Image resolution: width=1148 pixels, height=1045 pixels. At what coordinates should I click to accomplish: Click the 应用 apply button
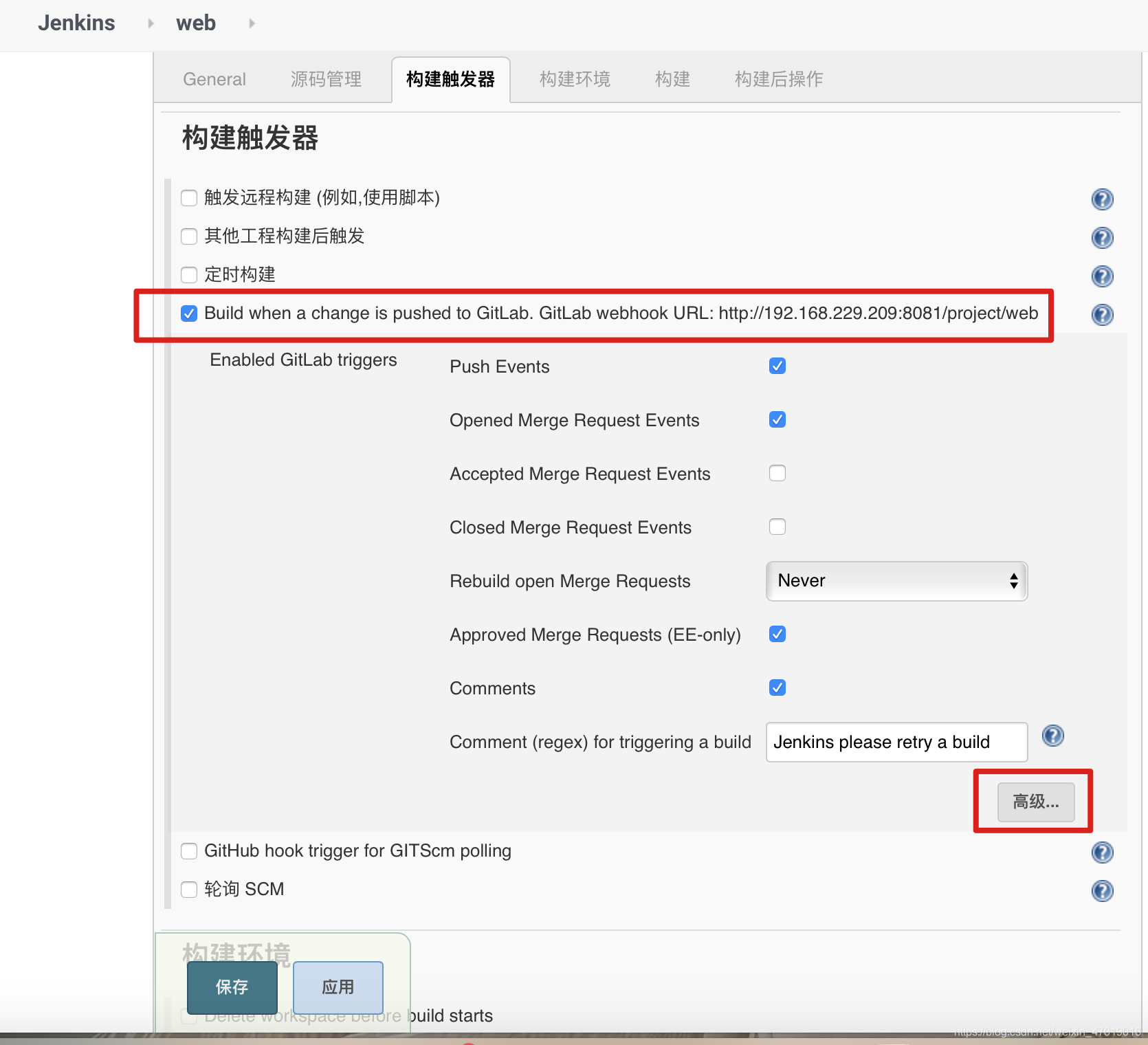point(338,987)
